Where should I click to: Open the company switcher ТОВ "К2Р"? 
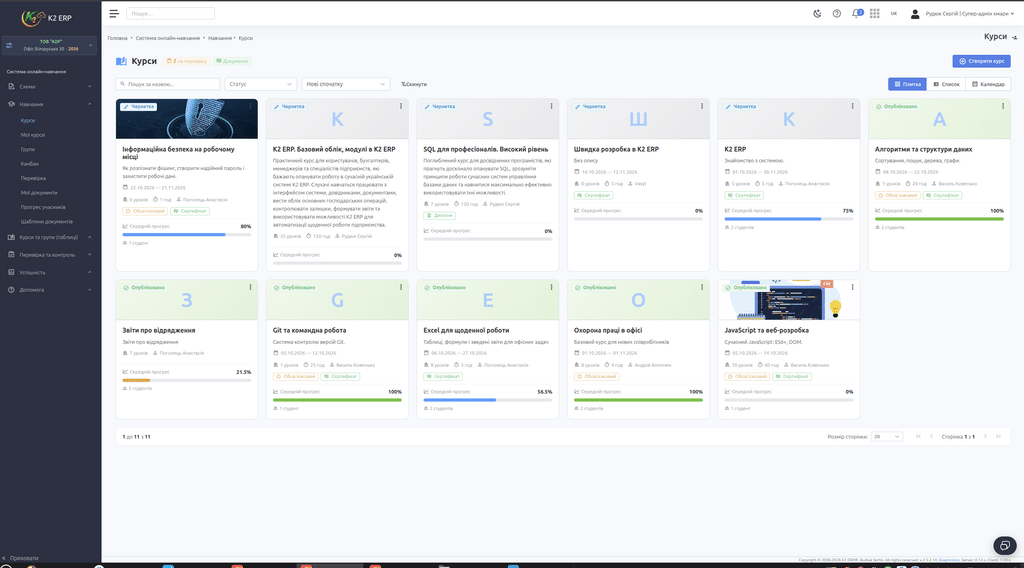[x=50, y=45]
